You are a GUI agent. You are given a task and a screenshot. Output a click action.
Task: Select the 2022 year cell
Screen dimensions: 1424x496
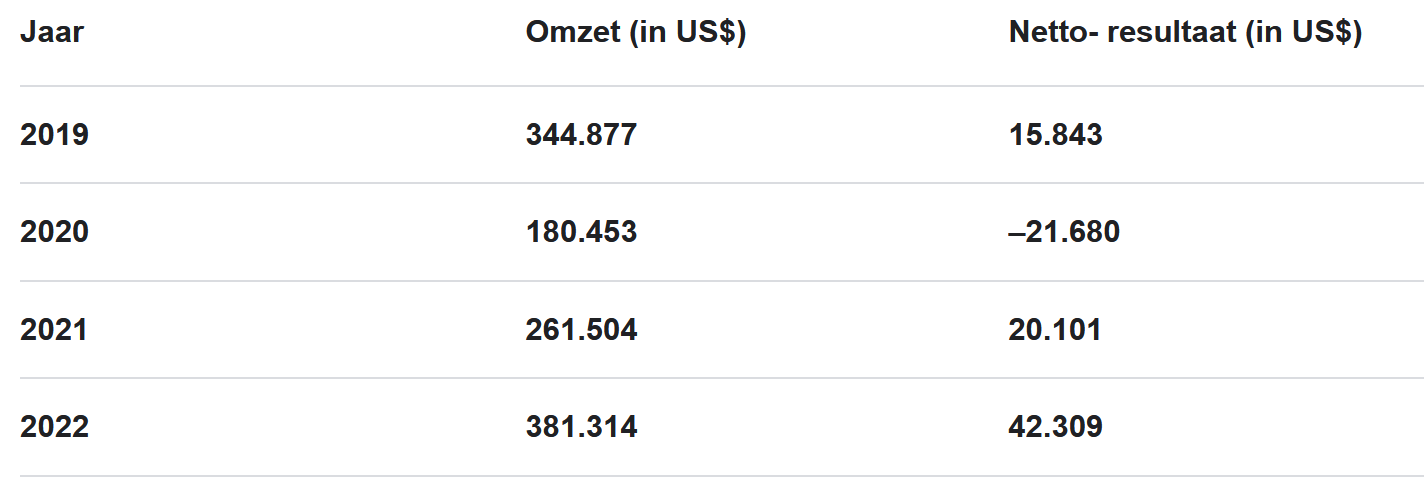click(x=54, y=428)
